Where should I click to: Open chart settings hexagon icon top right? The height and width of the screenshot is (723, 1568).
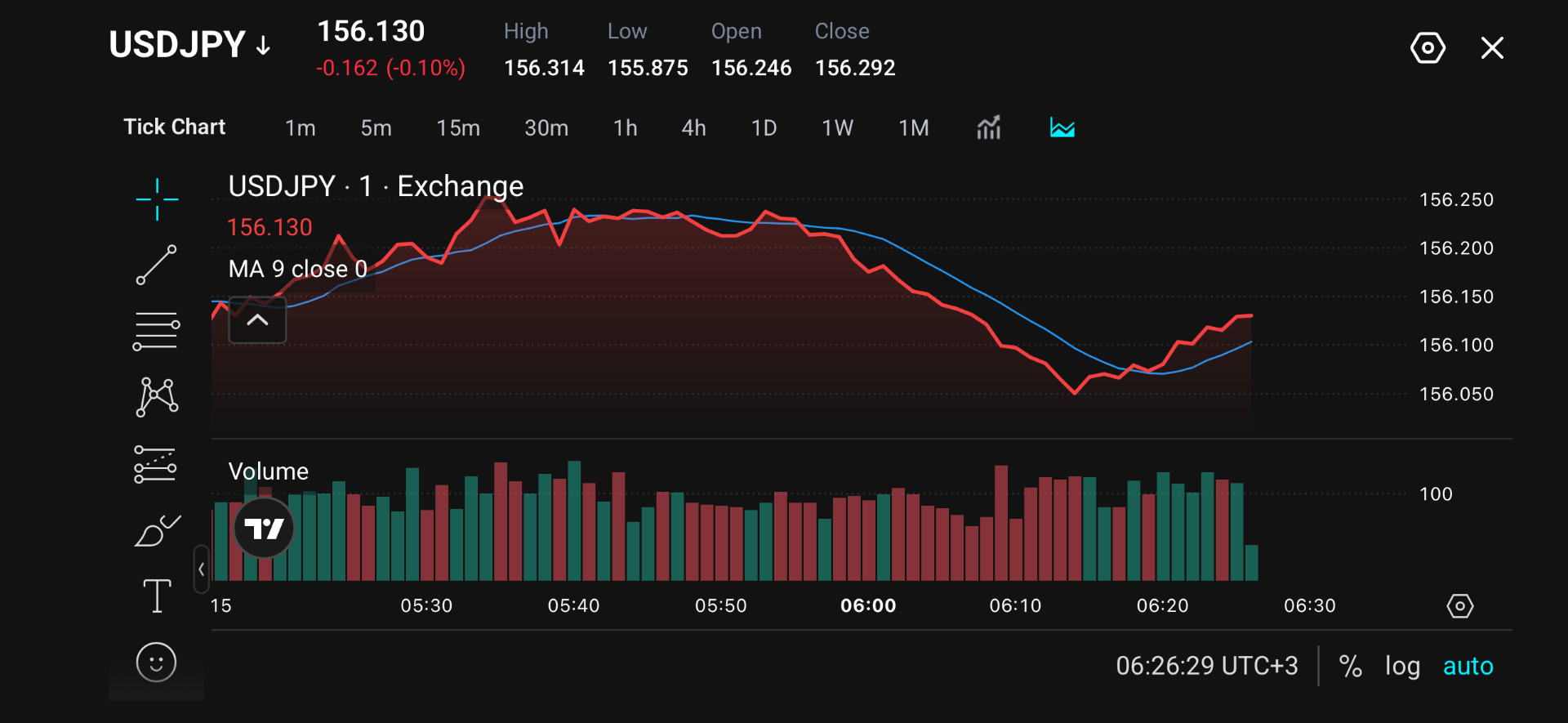(x=1428, y=48)
